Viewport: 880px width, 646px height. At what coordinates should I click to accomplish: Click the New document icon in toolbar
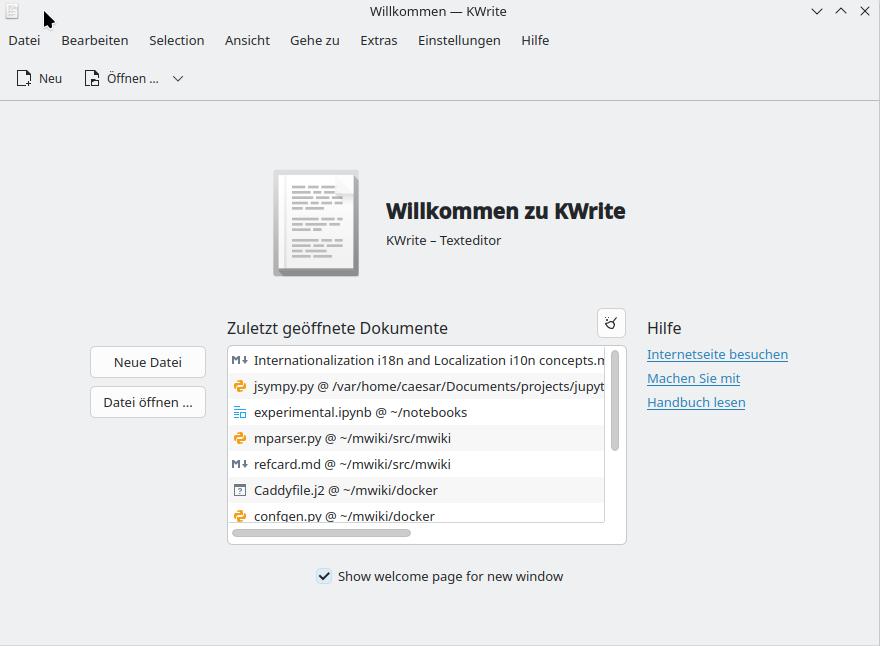[24, 78]
